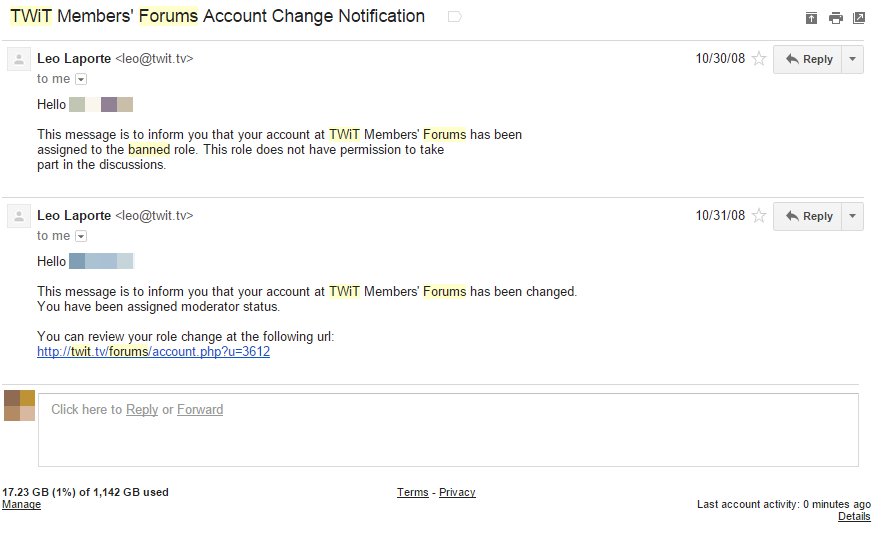Show details for first message recipients
Image resolution: width=886 pixels, height=533 pixels.
click(x=81, y=79)
